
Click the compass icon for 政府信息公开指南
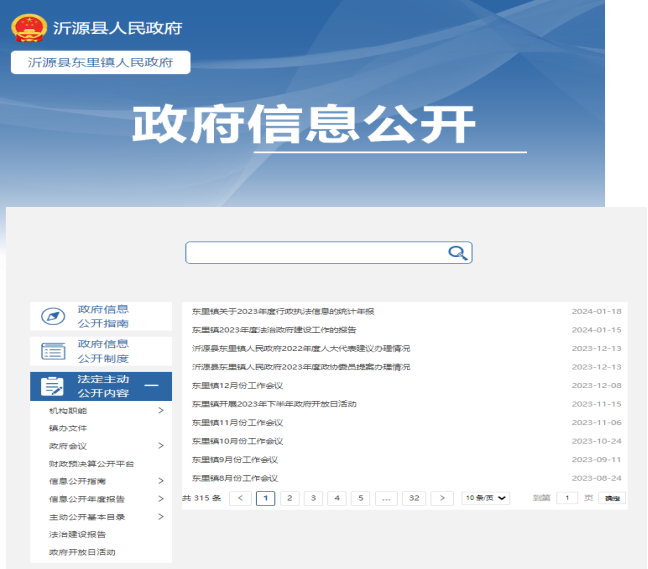pyautogui.click(x=52, y=316)
